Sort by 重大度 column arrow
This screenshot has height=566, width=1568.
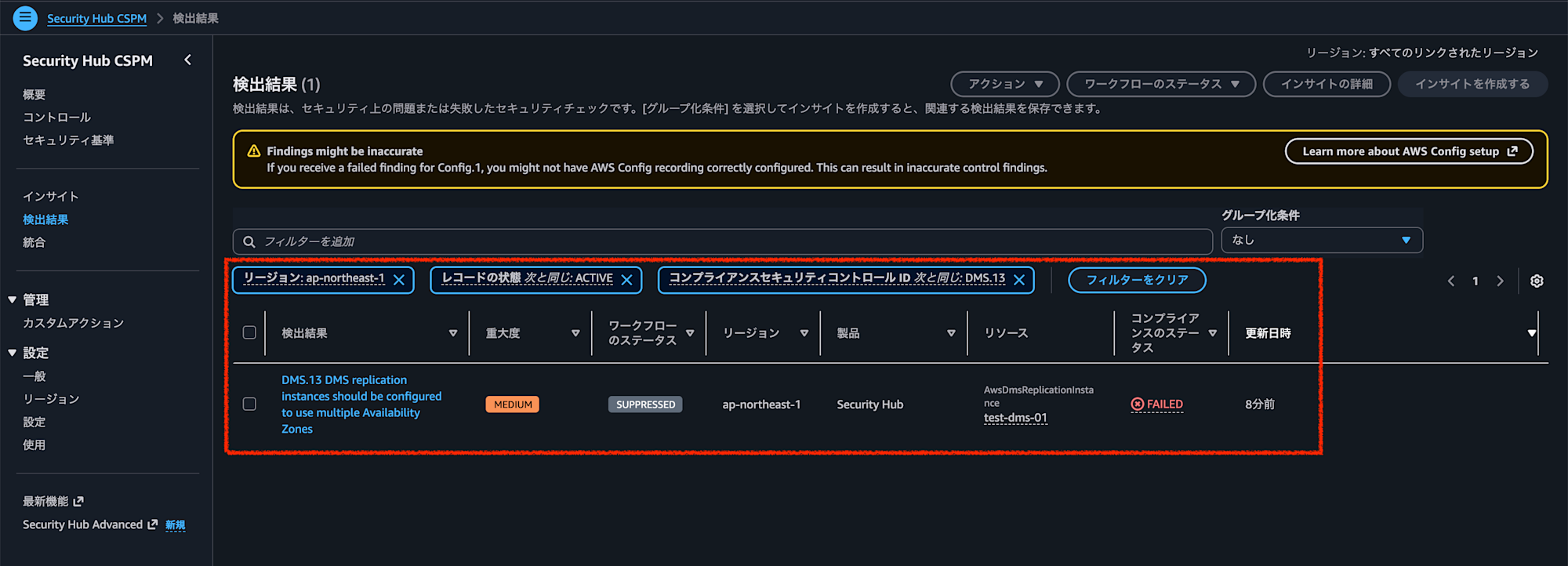coord(575,333)
